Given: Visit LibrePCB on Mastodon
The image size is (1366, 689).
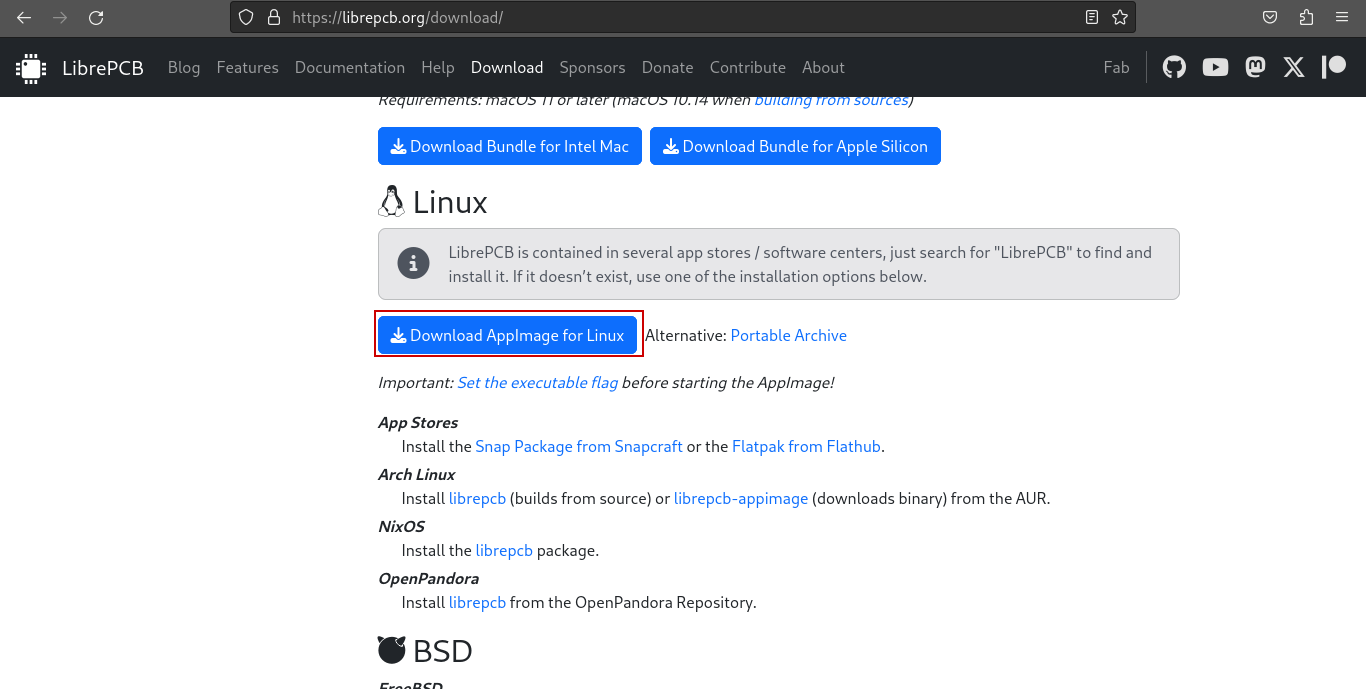Looking at the screenshot, I should (1255, 67).
